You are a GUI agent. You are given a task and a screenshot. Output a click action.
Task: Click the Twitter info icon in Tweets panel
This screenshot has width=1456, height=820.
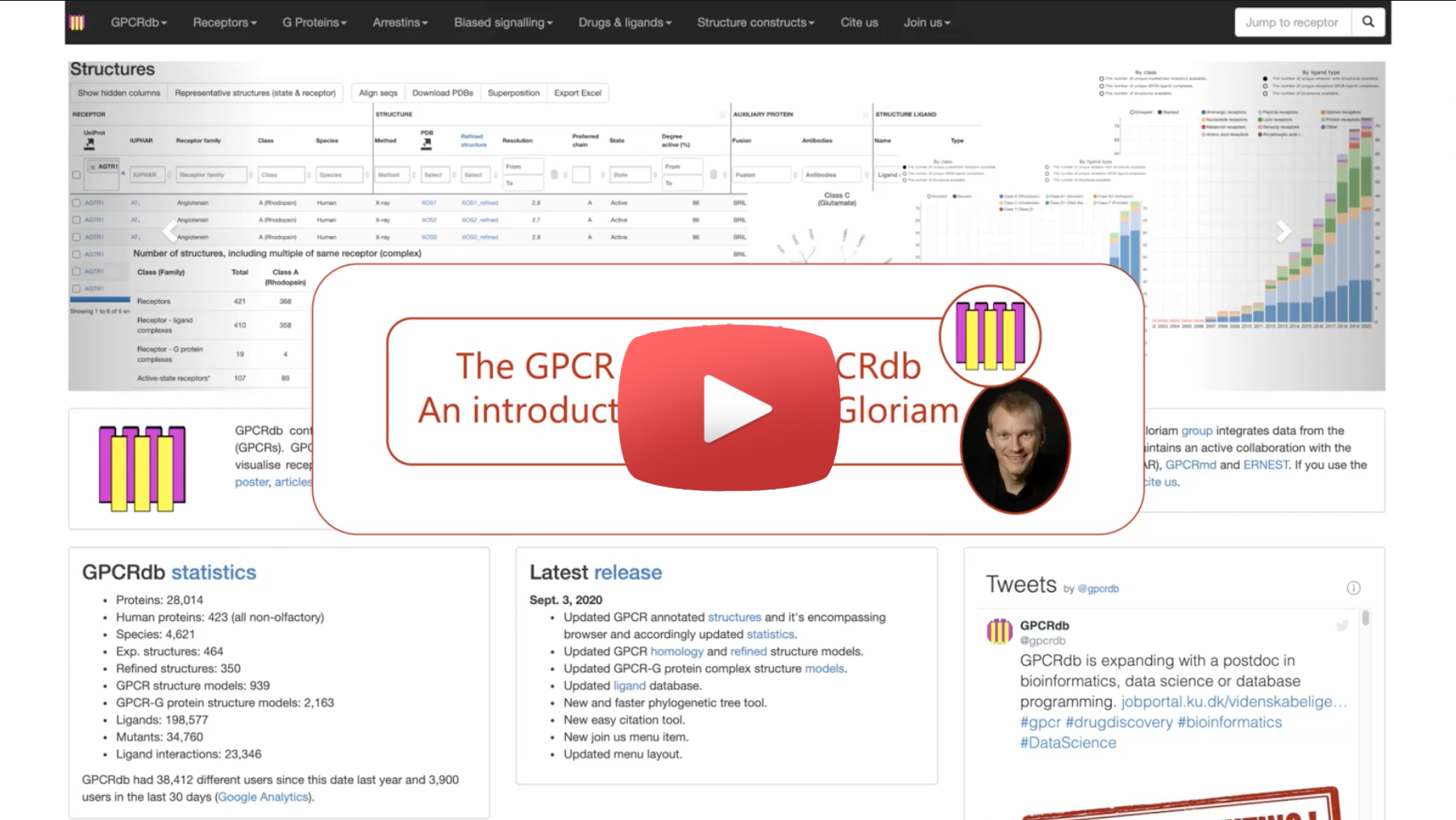1354,588
